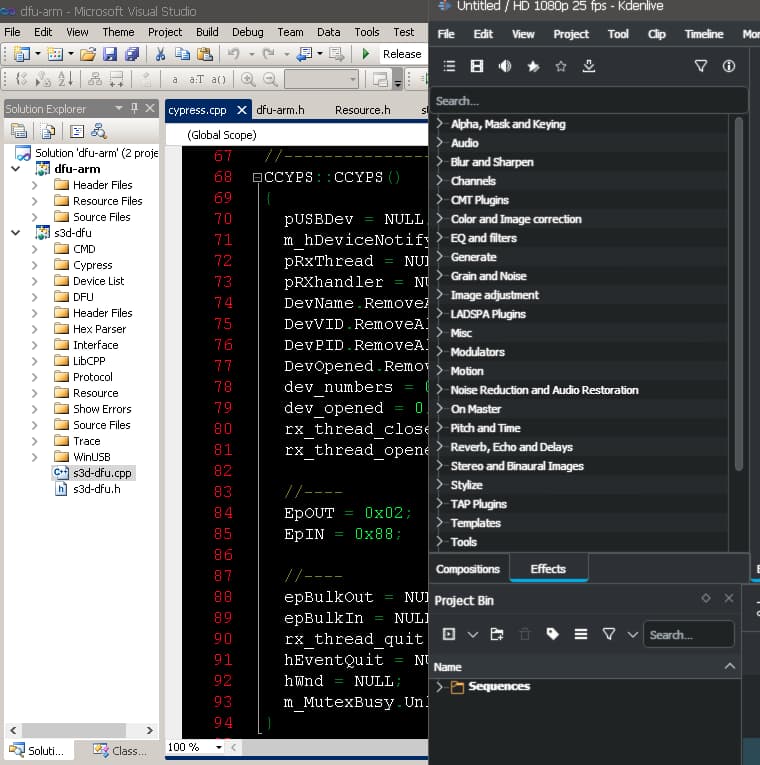The image size is (760, 765).
Task: Show custom effects star-brush icon in Kdenlive
Action: pyautogui.click(x=533, y=66)
